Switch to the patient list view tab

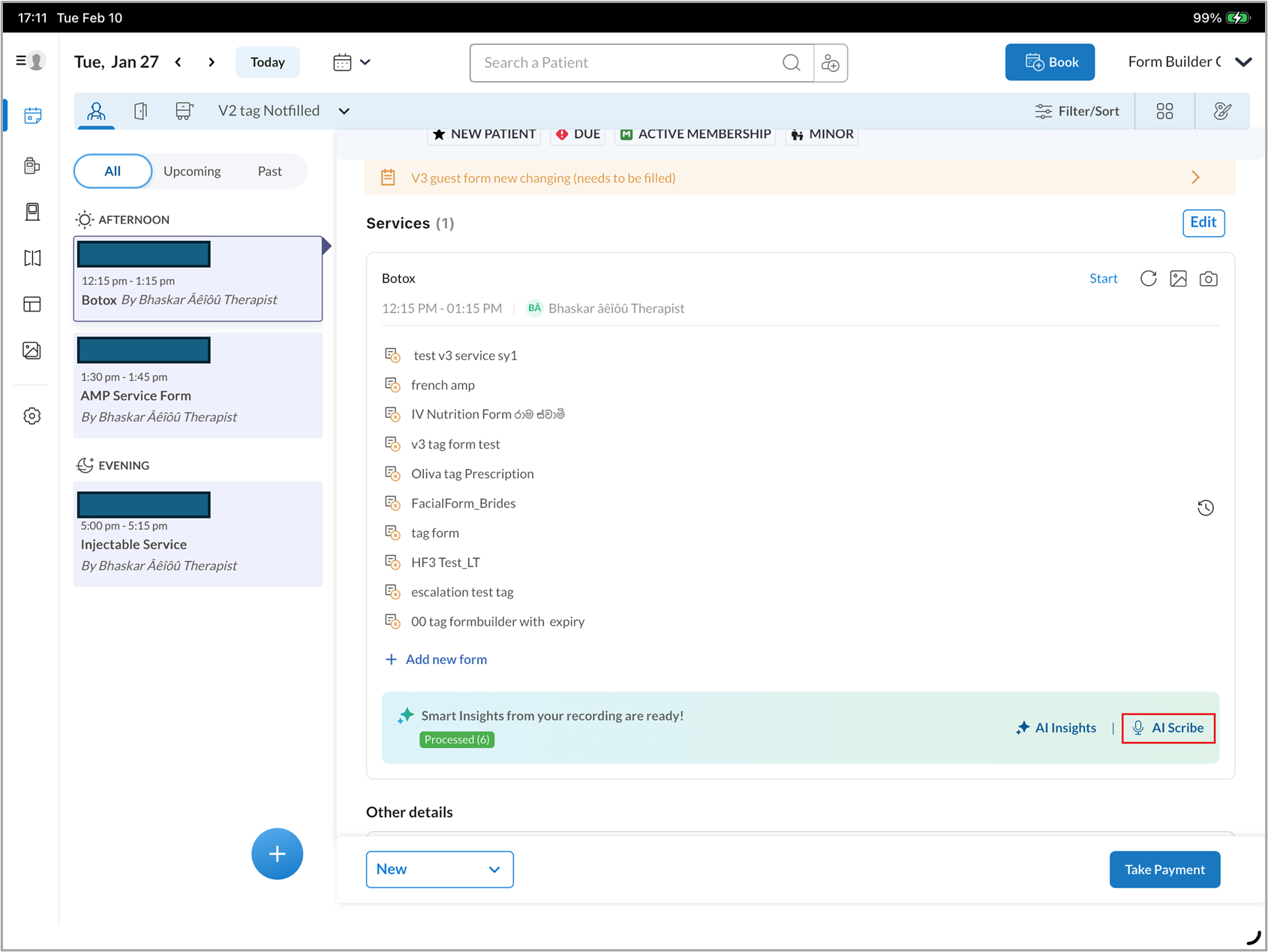point(96,112)
